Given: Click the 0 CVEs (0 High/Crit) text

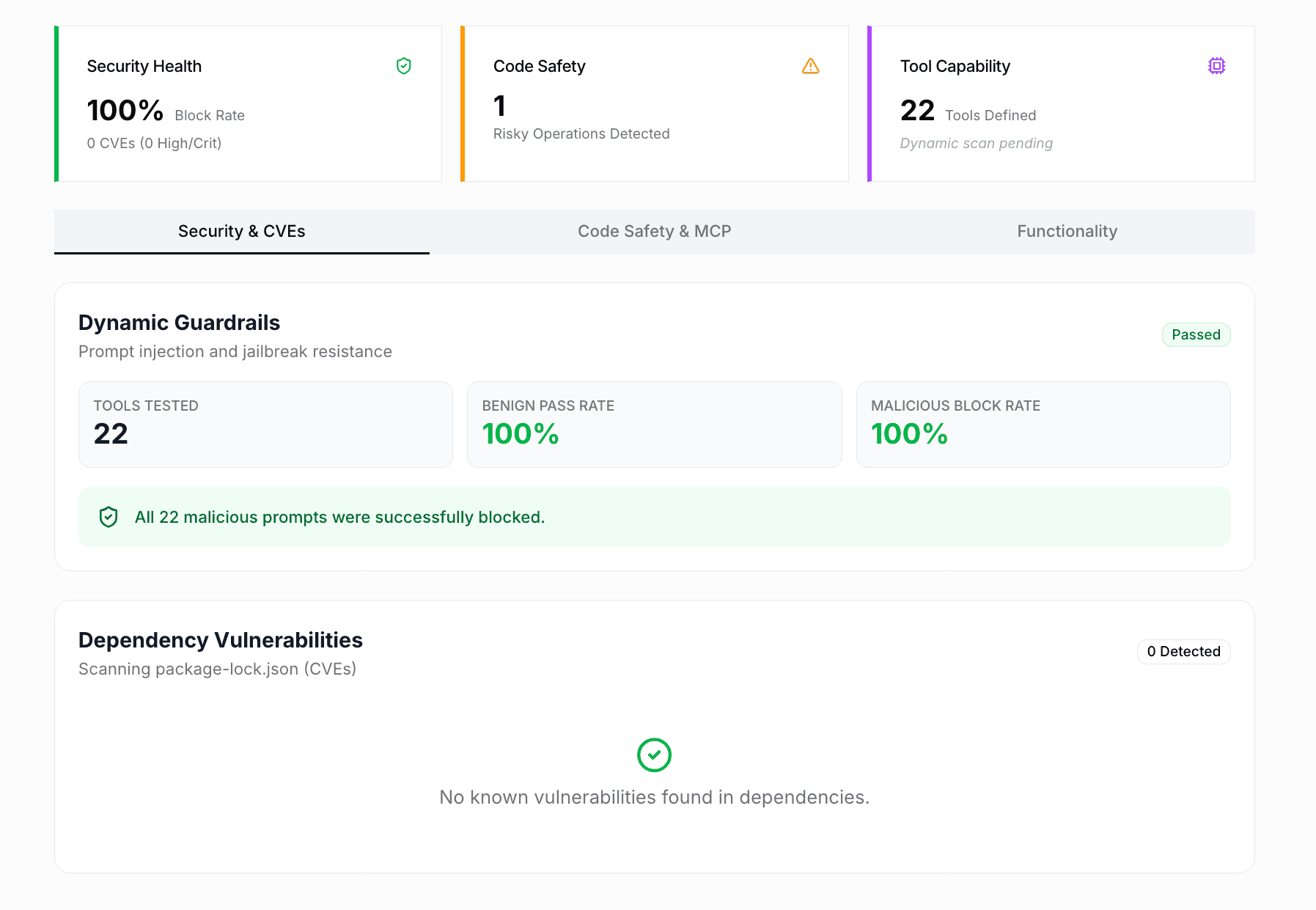Looking at the screenshot, I should (x=154, y=144).
